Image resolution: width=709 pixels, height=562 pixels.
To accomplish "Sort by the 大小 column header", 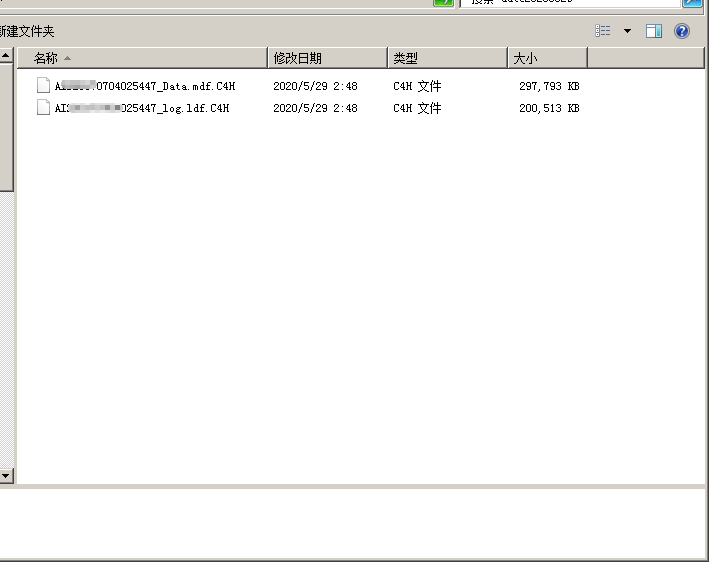I will pos(548,58).
